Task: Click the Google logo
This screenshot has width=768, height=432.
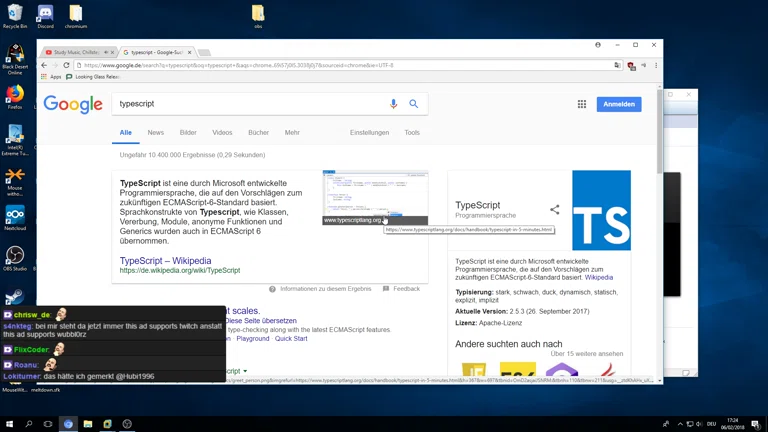Action: click(x=73, y=104)
